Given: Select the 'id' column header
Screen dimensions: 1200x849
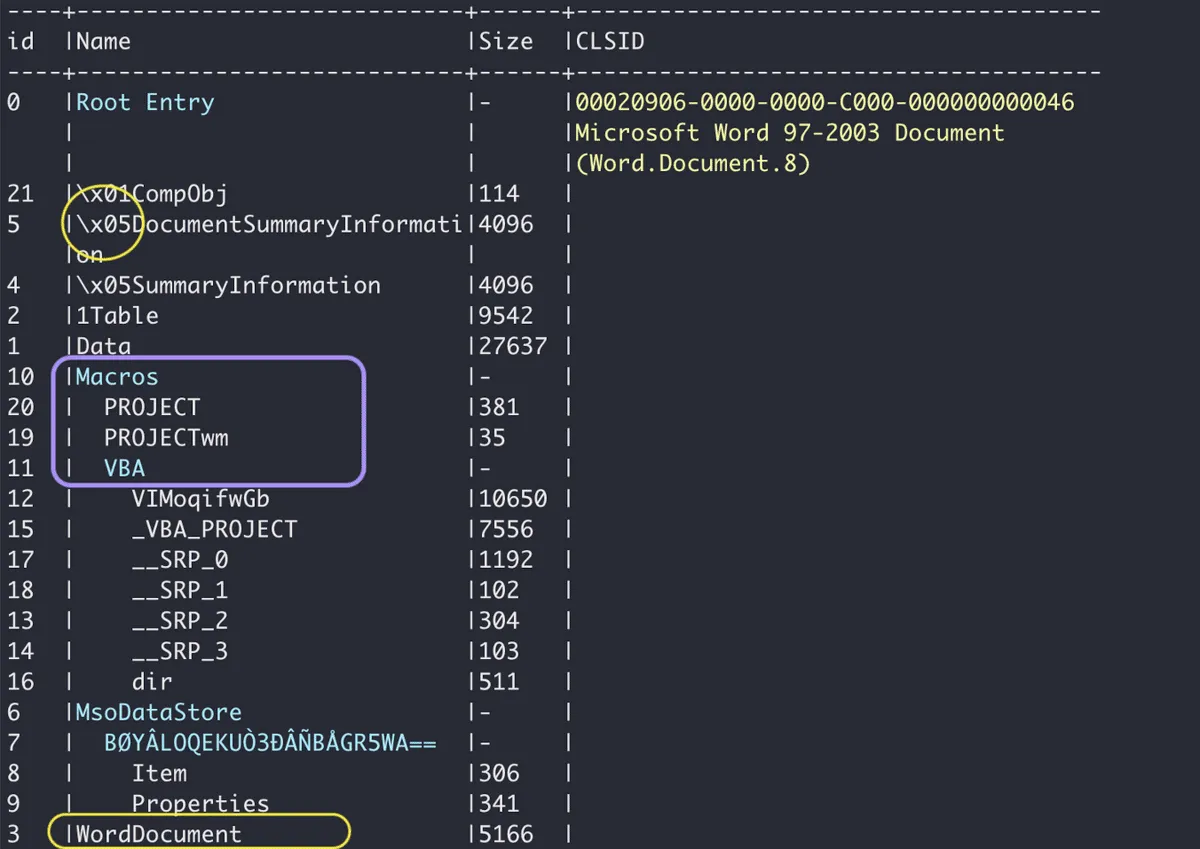Looking at the screenshot, I should (x=20, y=41).
